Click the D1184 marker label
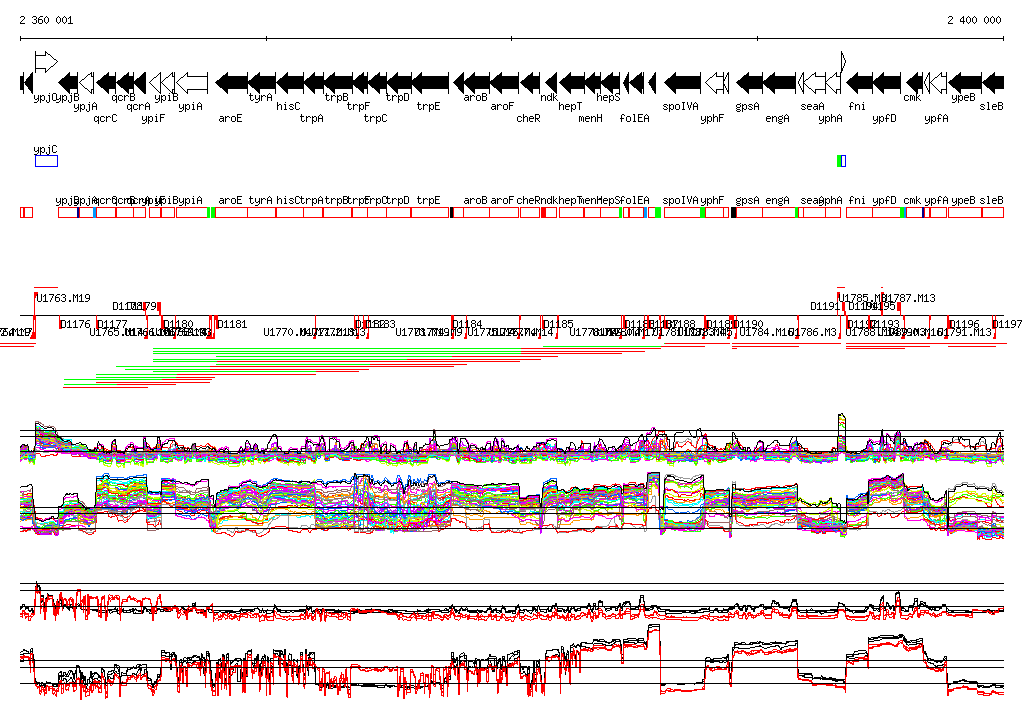 click(468, 324)
